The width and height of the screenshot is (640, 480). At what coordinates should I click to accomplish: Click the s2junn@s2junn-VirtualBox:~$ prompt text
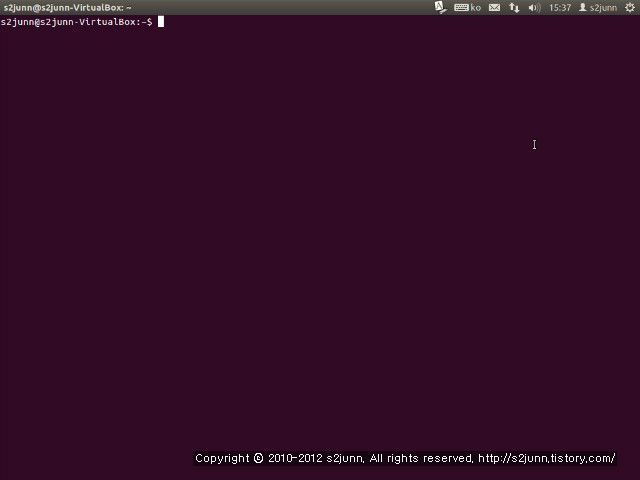[x=76, y=22]
